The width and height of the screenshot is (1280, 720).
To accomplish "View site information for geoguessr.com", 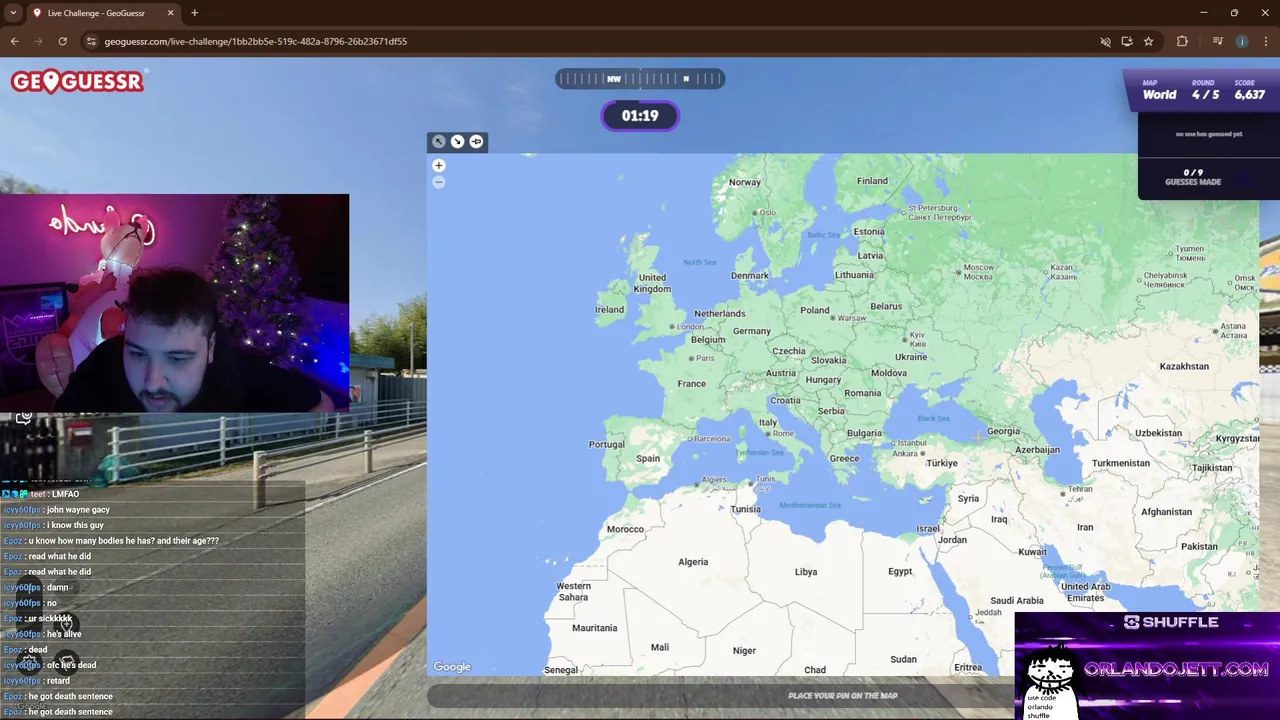I will point(91,41).
